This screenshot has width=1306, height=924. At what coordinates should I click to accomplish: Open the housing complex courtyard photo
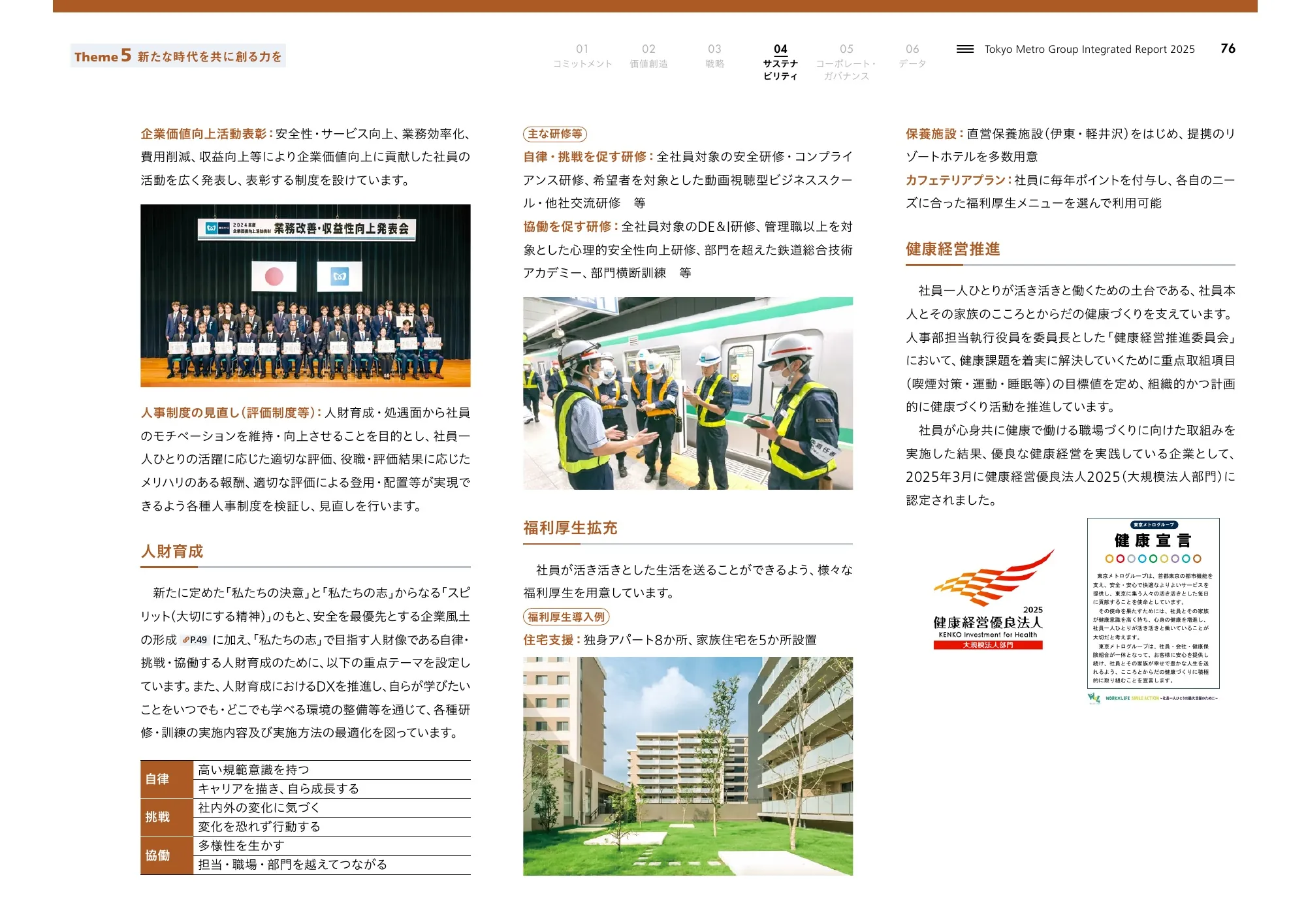688,766
